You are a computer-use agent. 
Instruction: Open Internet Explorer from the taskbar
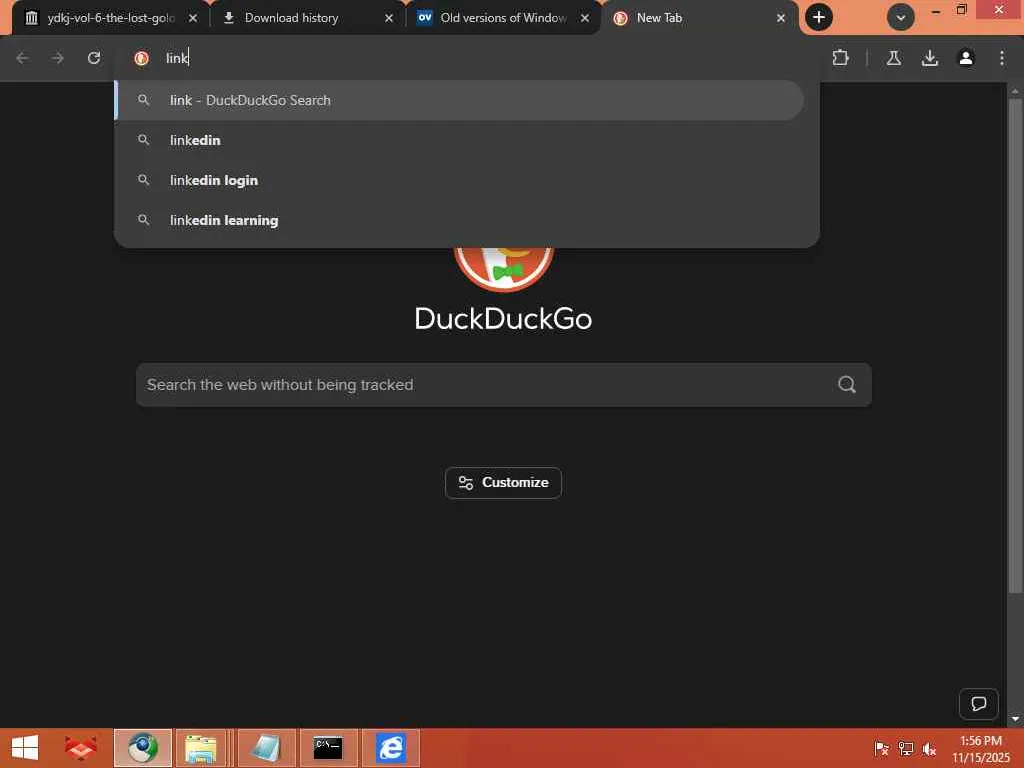pos(391,748)
